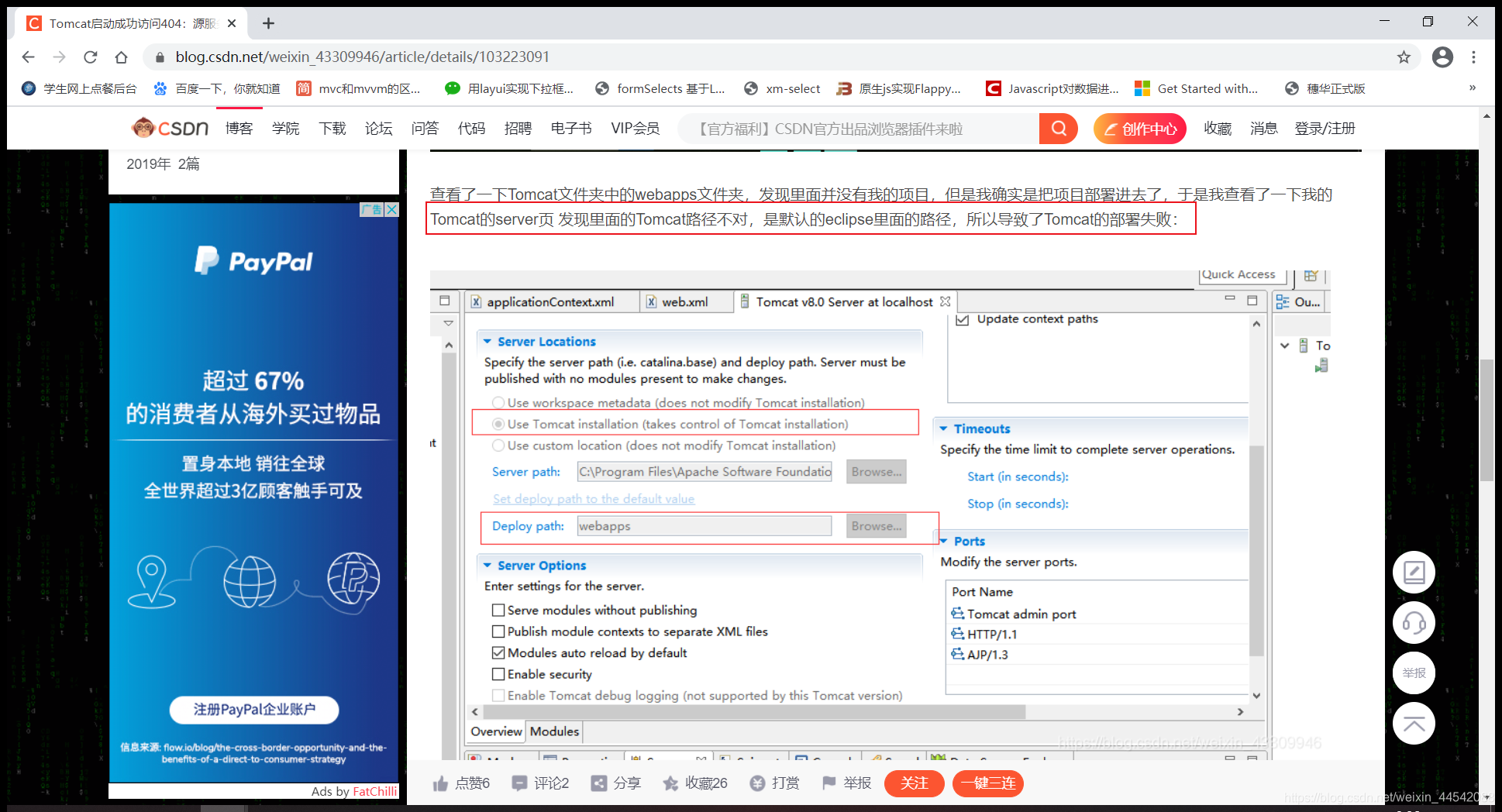Open the 学院 nav item
The image size is (1502, 812).
(285, 129)
